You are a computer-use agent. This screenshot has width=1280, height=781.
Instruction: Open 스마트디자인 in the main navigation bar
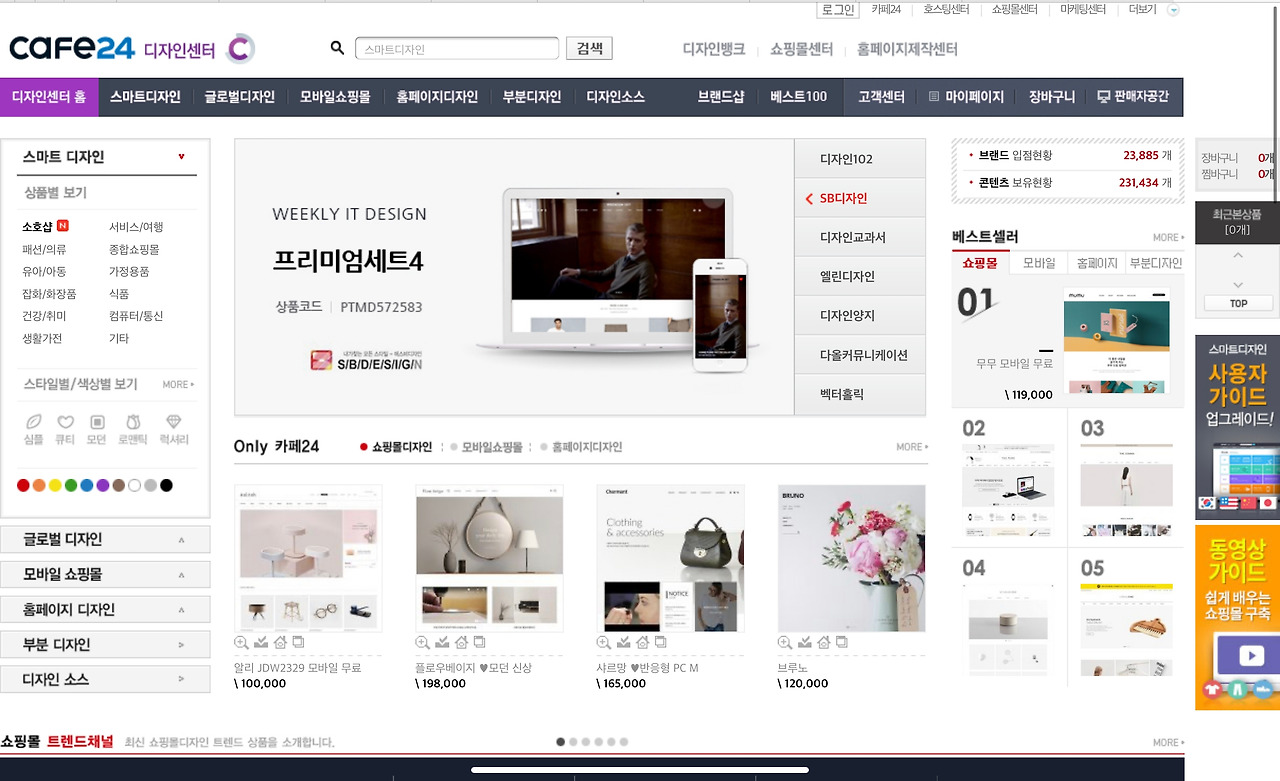click(x=145, y=97)
